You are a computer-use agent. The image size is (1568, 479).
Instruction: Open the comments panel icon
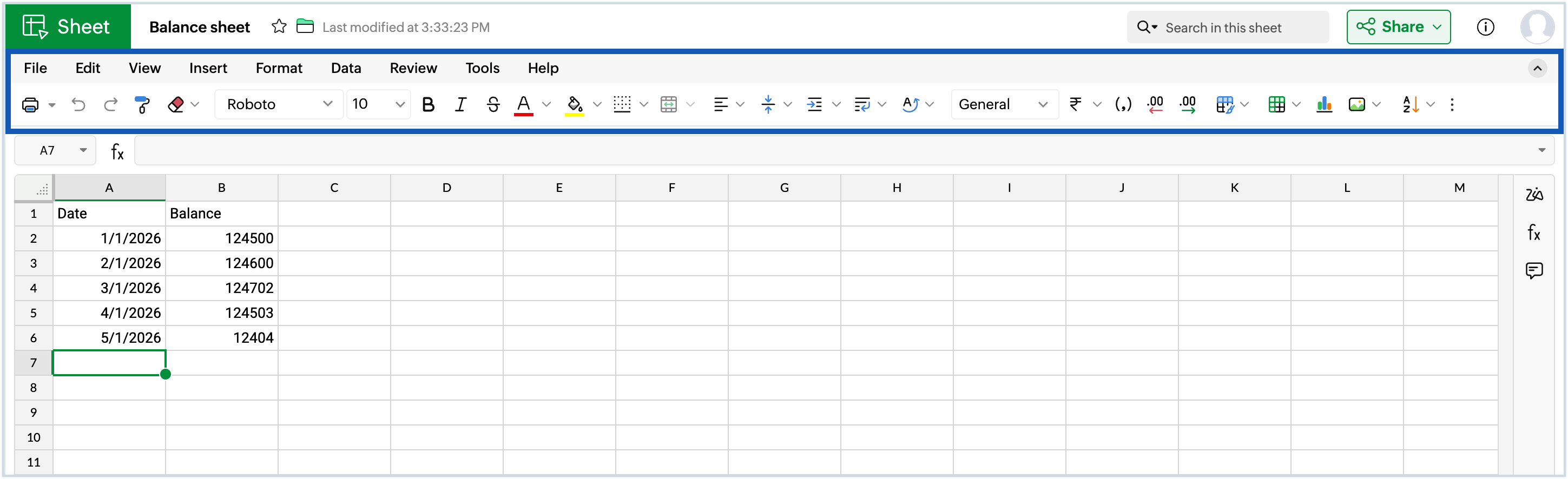click(x=1534, y=270)
